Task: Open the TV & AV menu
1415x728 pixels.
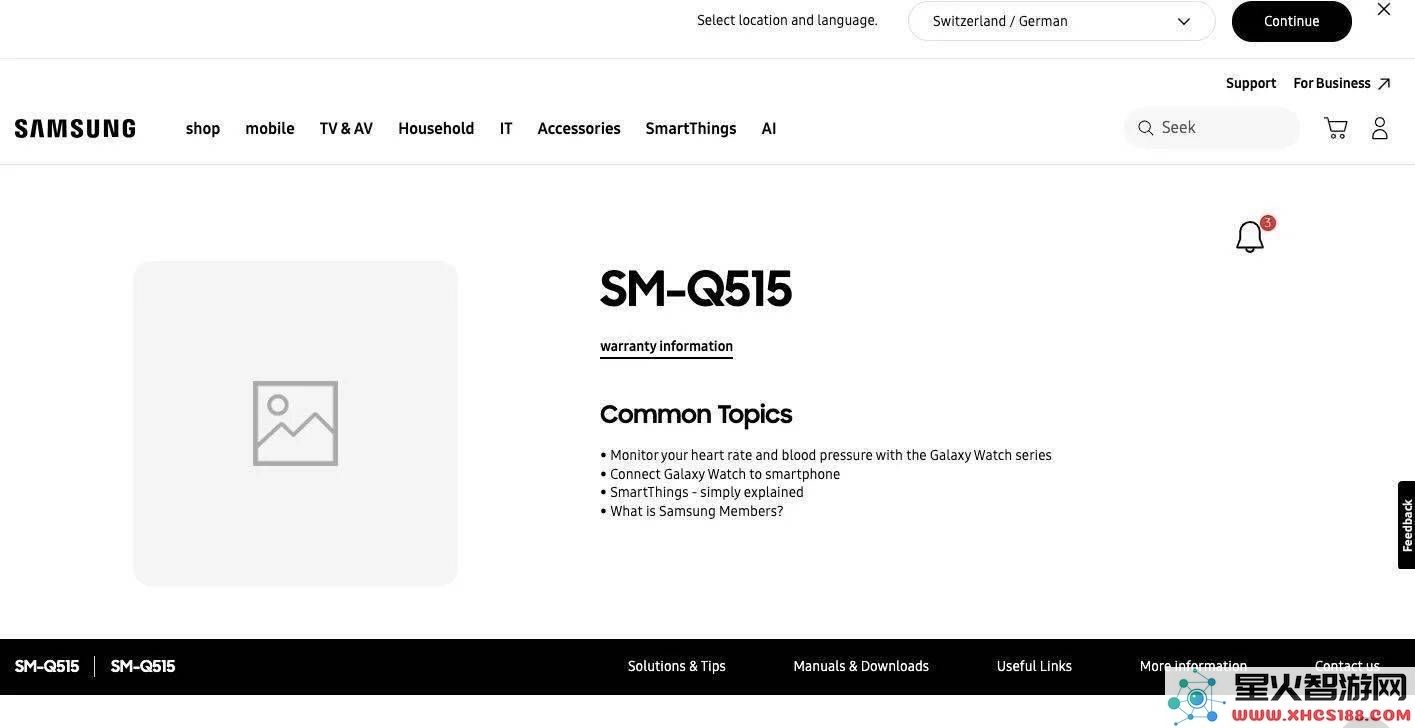Action: coord(346,128)
